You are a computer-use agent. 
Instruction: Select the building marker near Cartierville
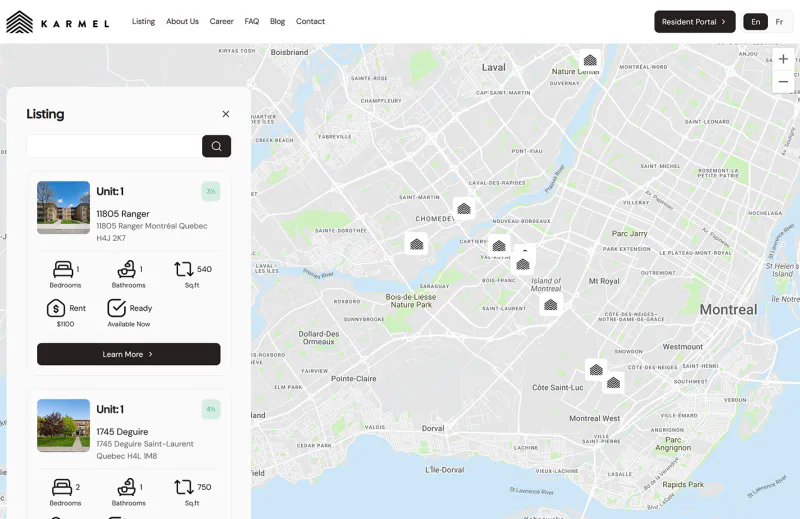click(x=498, y=245)
